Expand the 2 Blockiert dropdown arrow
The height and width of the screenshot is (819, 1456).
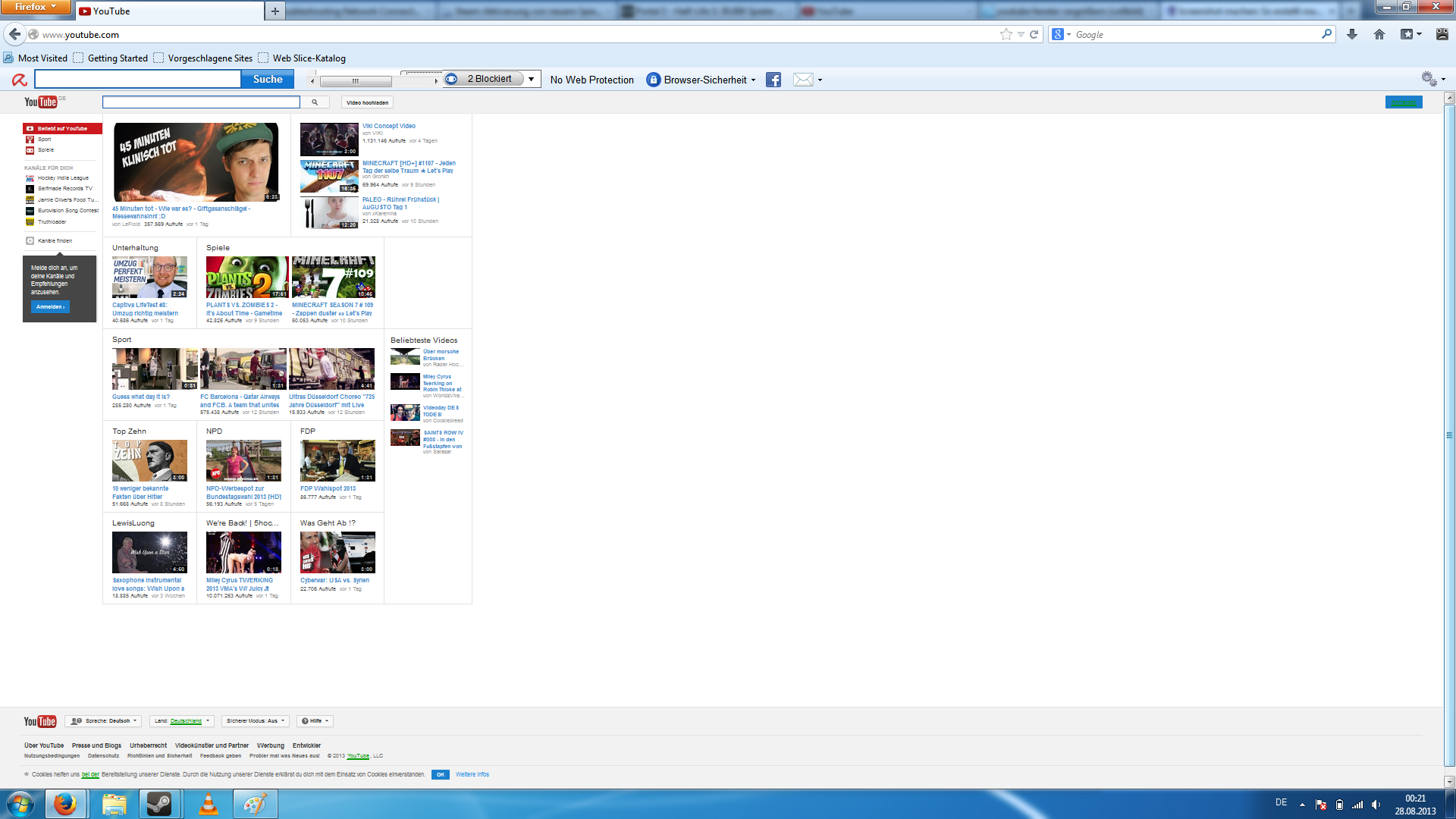[x=532, y=79]
